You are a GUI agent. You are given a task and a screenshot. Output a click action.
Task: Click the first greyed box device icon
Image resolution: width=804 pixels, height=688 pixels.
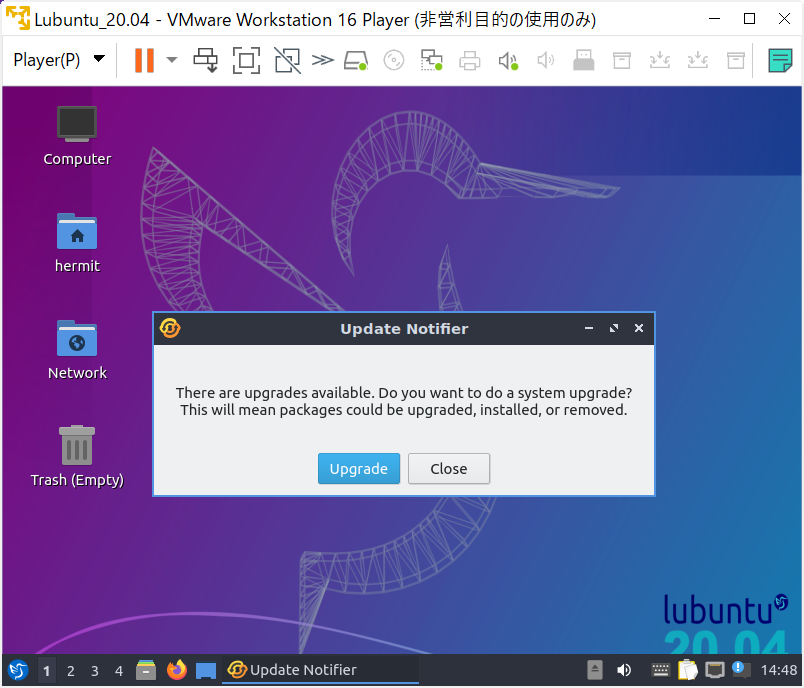[x=621, y=60]
